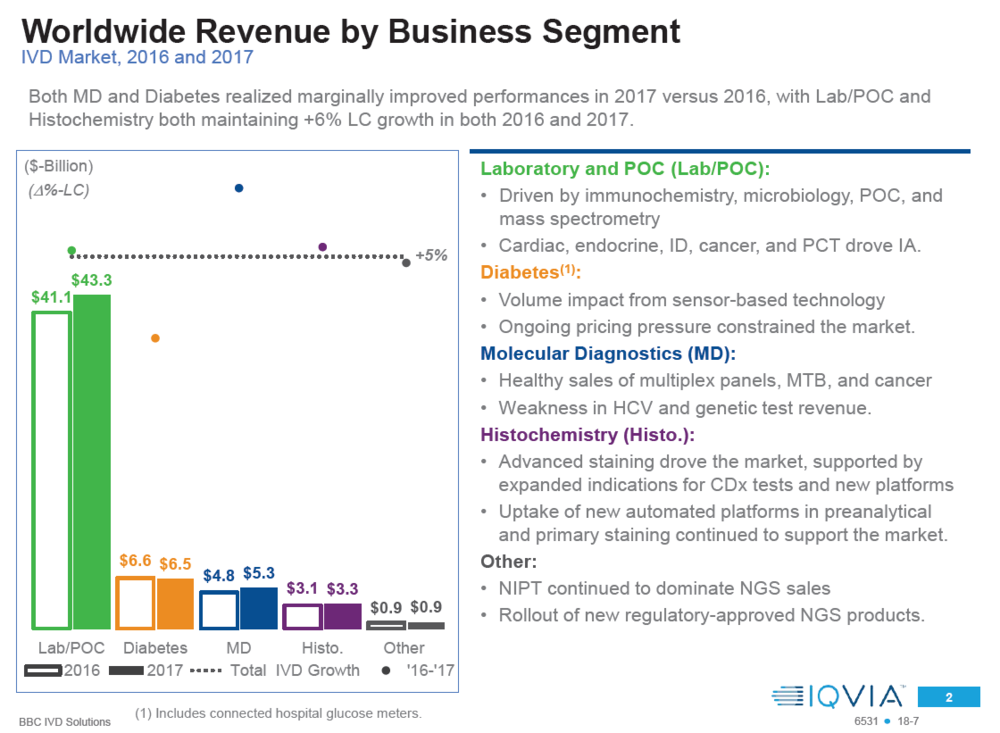Viewport: 1000px width, 733px height.
Task: Select the bullet 'Rollout of new regulatory-approved NGS products.'
Action: tap(712, 616)
